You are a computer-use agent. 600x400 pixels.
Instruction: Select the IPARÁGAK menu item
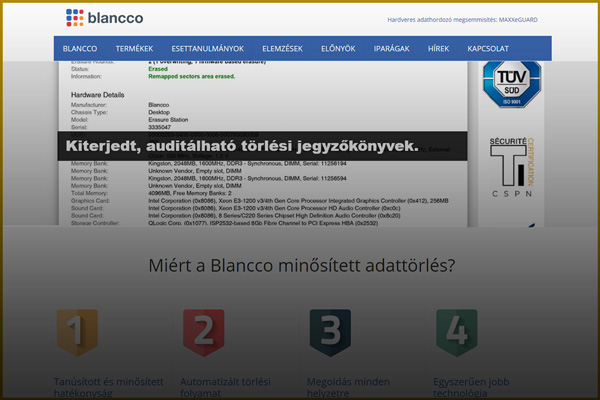click(x=391, y=49)
